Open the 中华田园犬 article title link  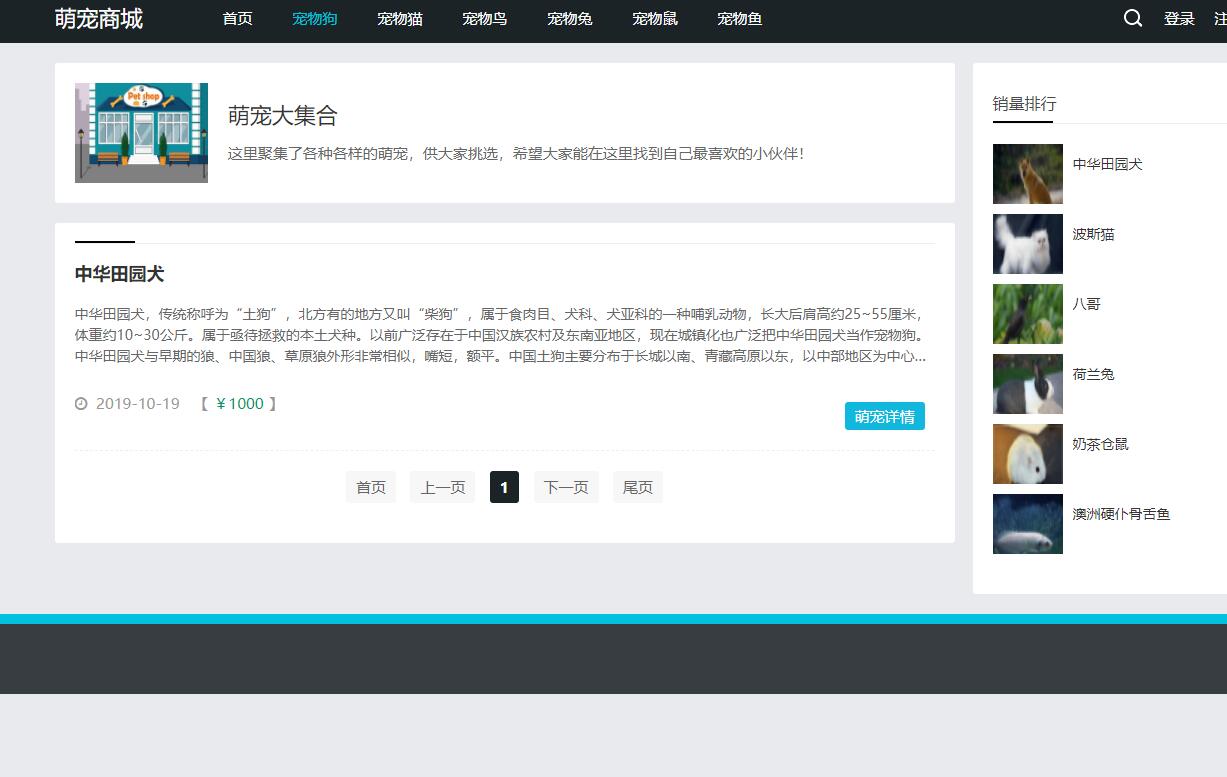point(120,273)
